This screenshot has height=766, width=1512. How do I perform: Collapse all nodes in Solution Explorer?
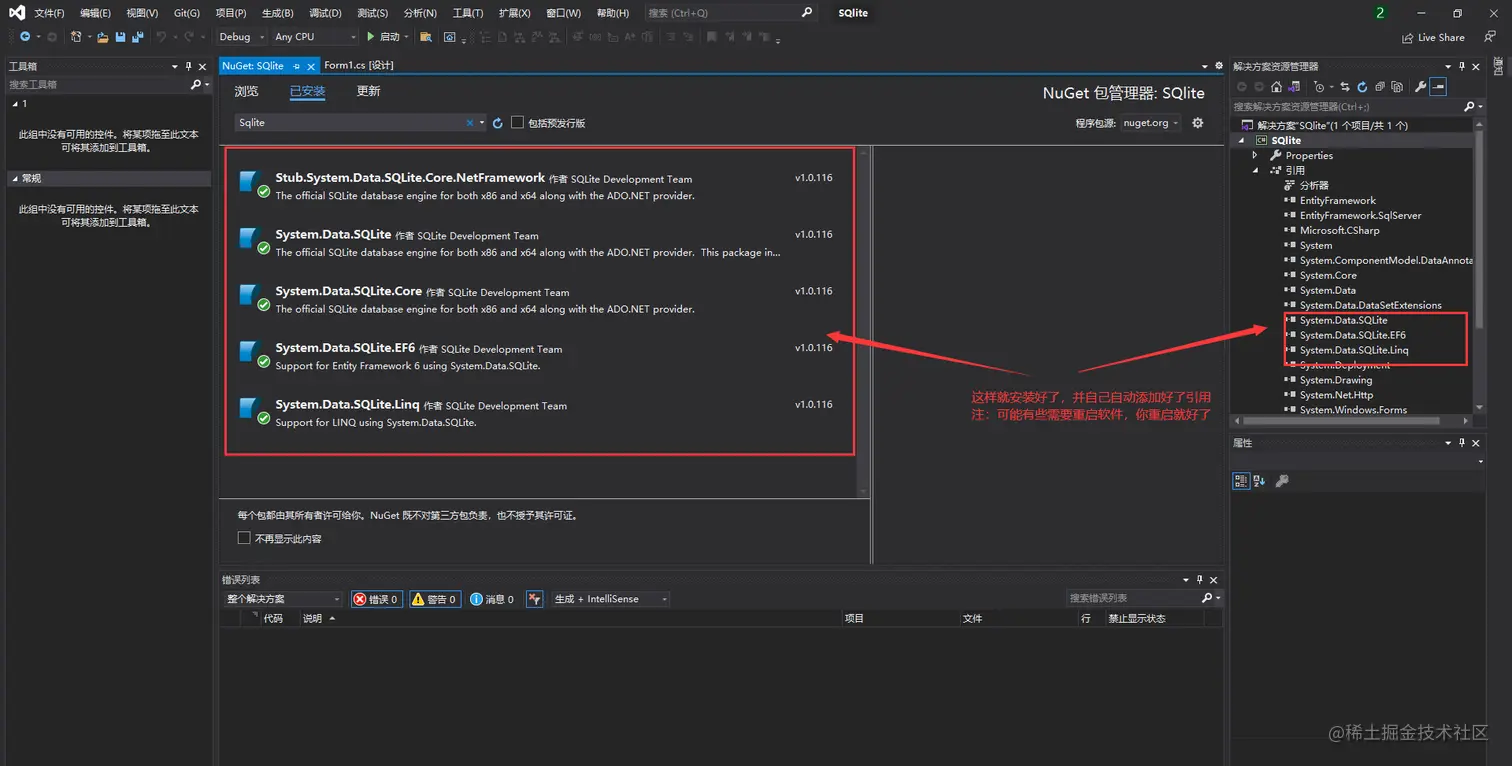(x=1379, y=87)
